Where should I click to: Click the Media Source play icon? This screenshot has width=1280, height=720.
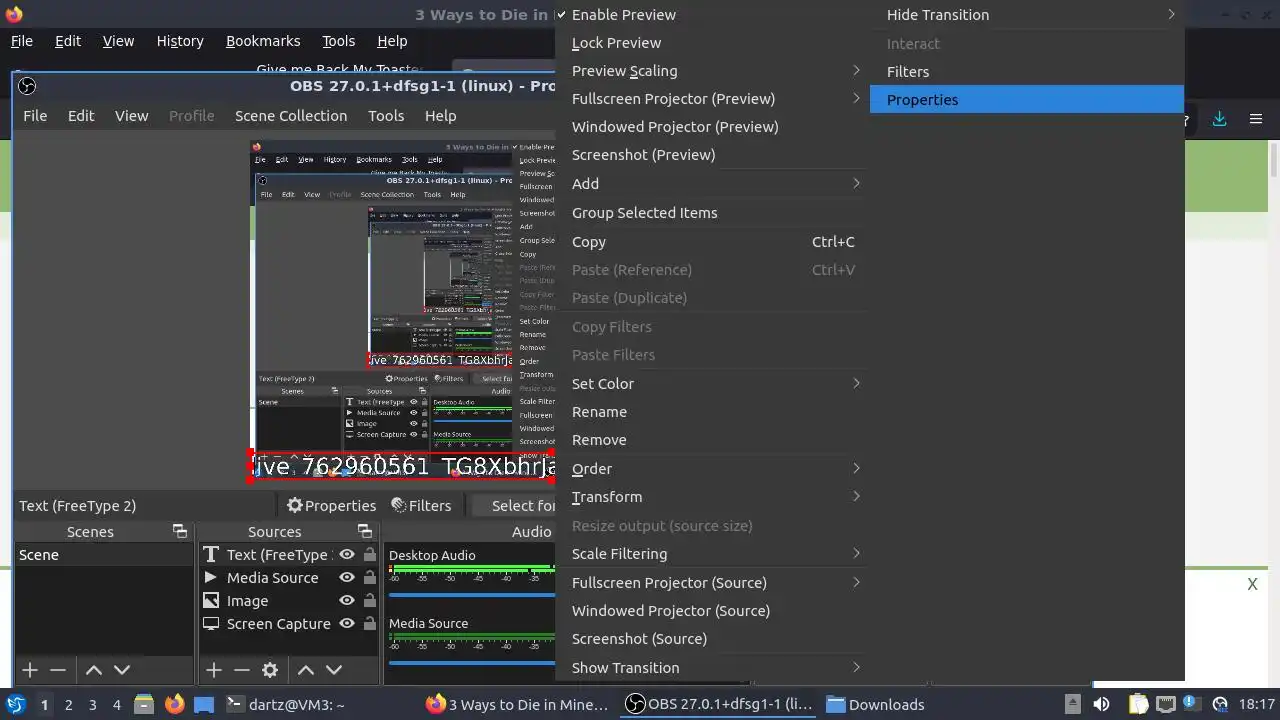(211, 578)
